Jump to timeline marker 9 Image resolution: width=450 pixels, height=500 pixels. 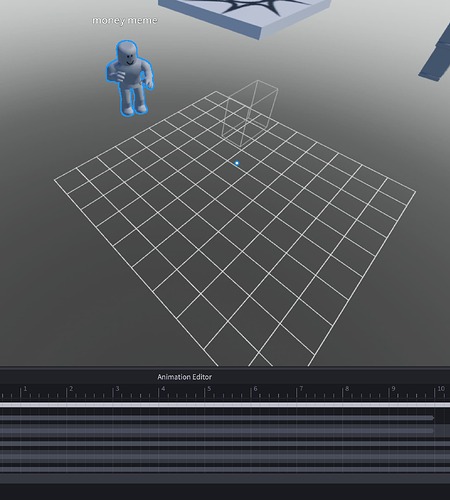click(394, 389)
